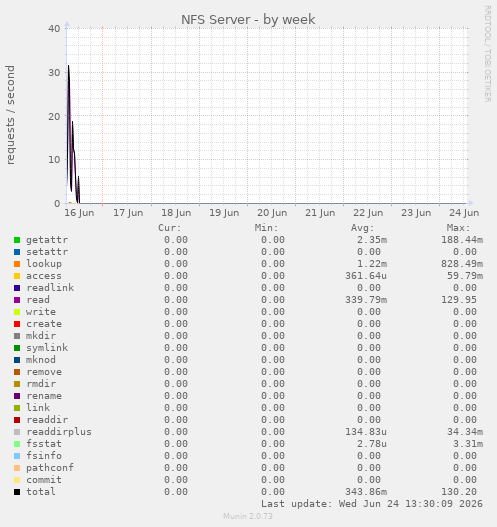The height and width of the screenshot is (527, 497).
Task: Select the 'total' legend label
Action: coord(41,492)
